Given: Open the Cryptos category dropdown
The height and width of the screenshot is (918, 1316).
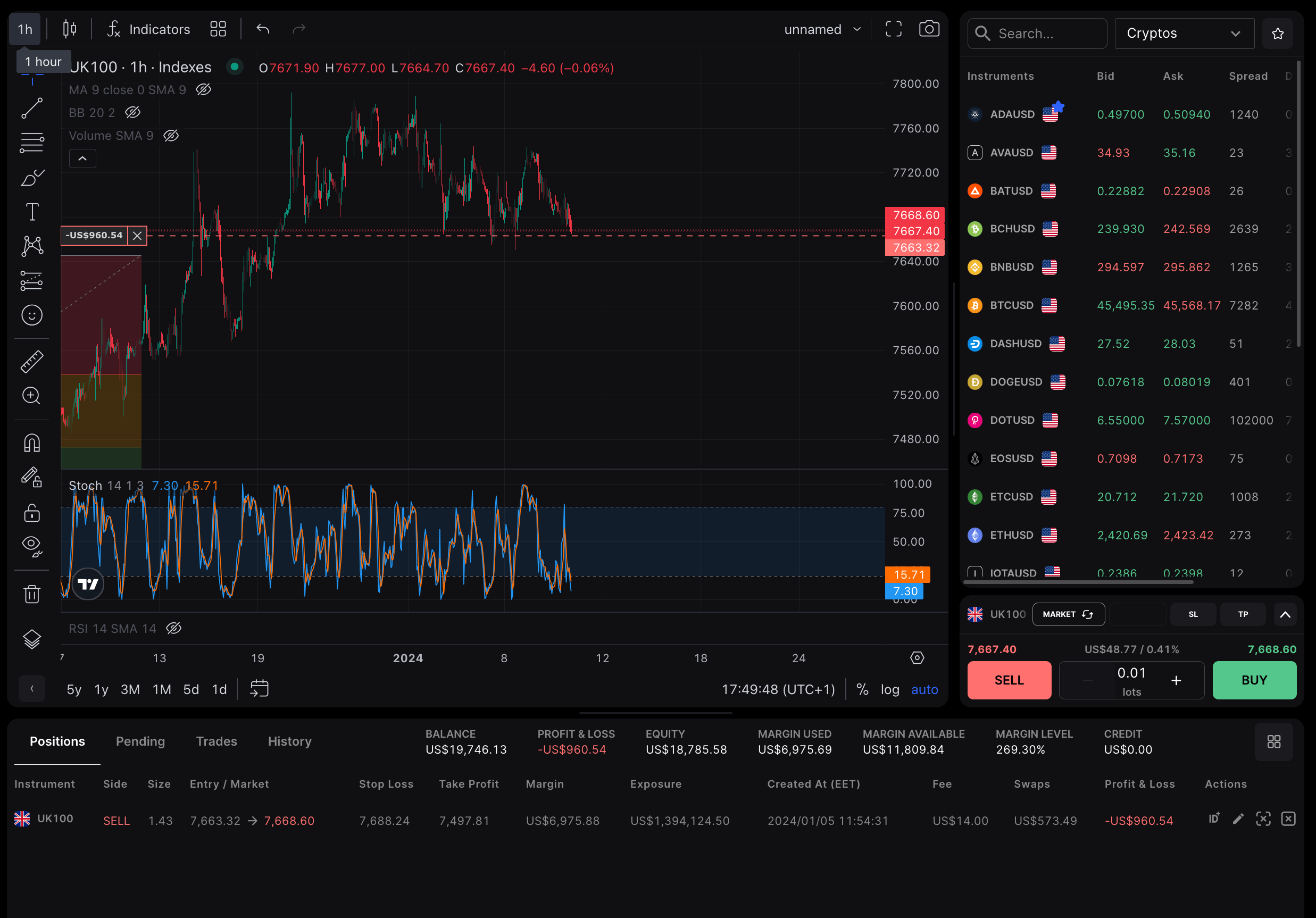Looking at the screenshot, I should click(1184, 34).
